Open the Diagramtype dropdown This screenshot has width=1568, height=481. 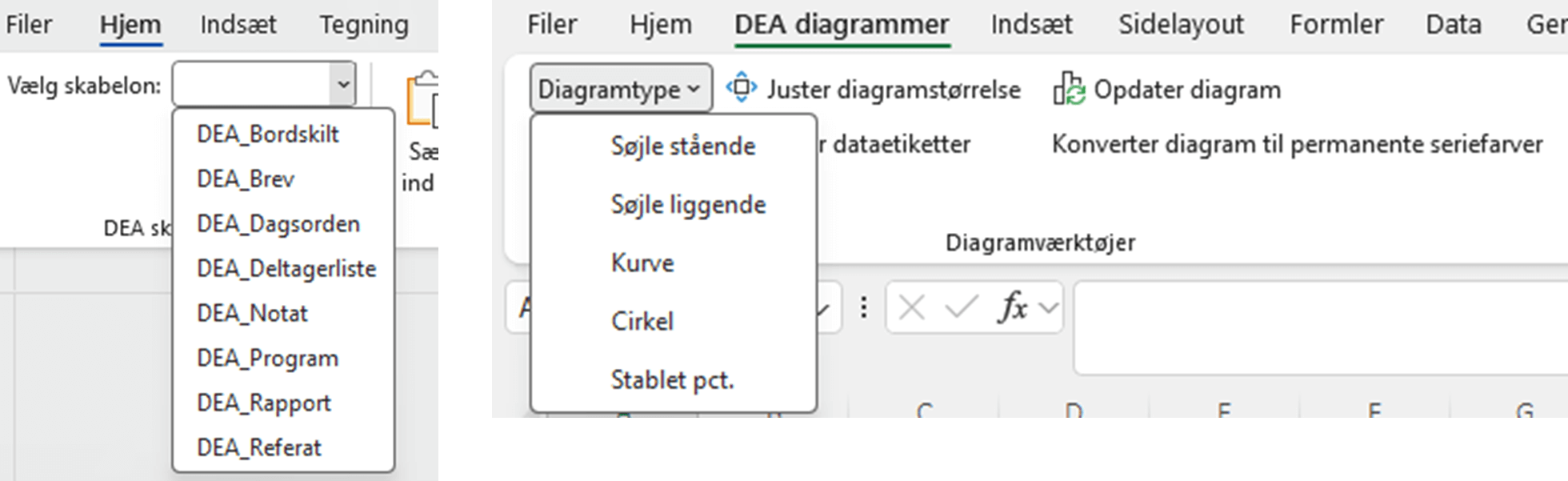621,89
